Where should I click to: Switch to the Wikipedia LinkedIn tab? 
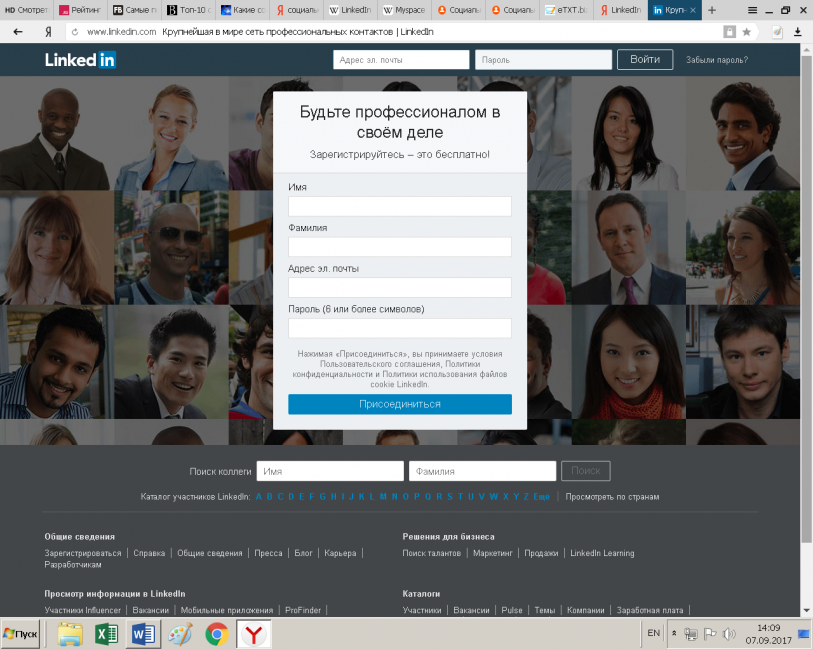351,10
